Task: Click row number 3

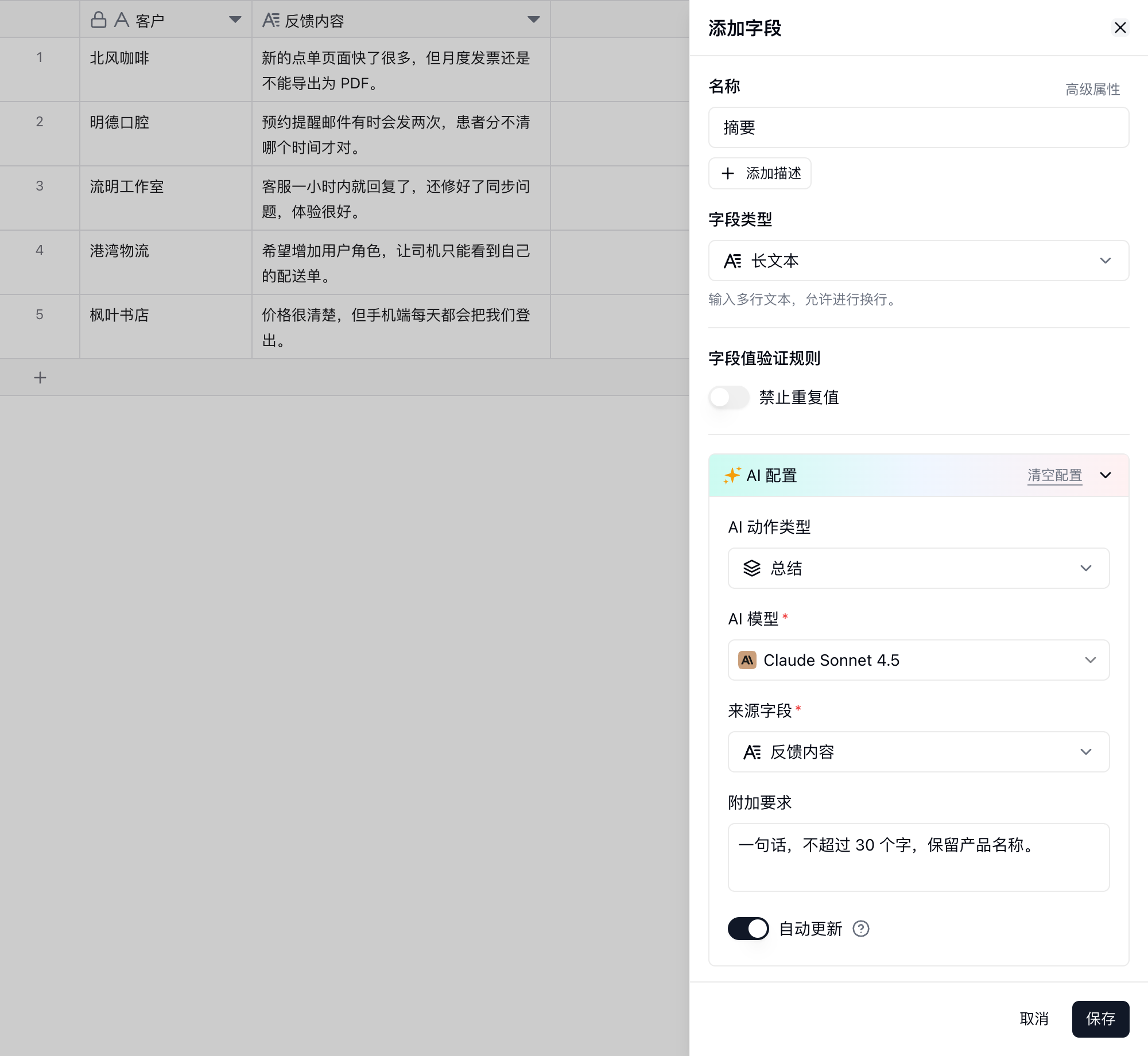Action: point(40,186)
